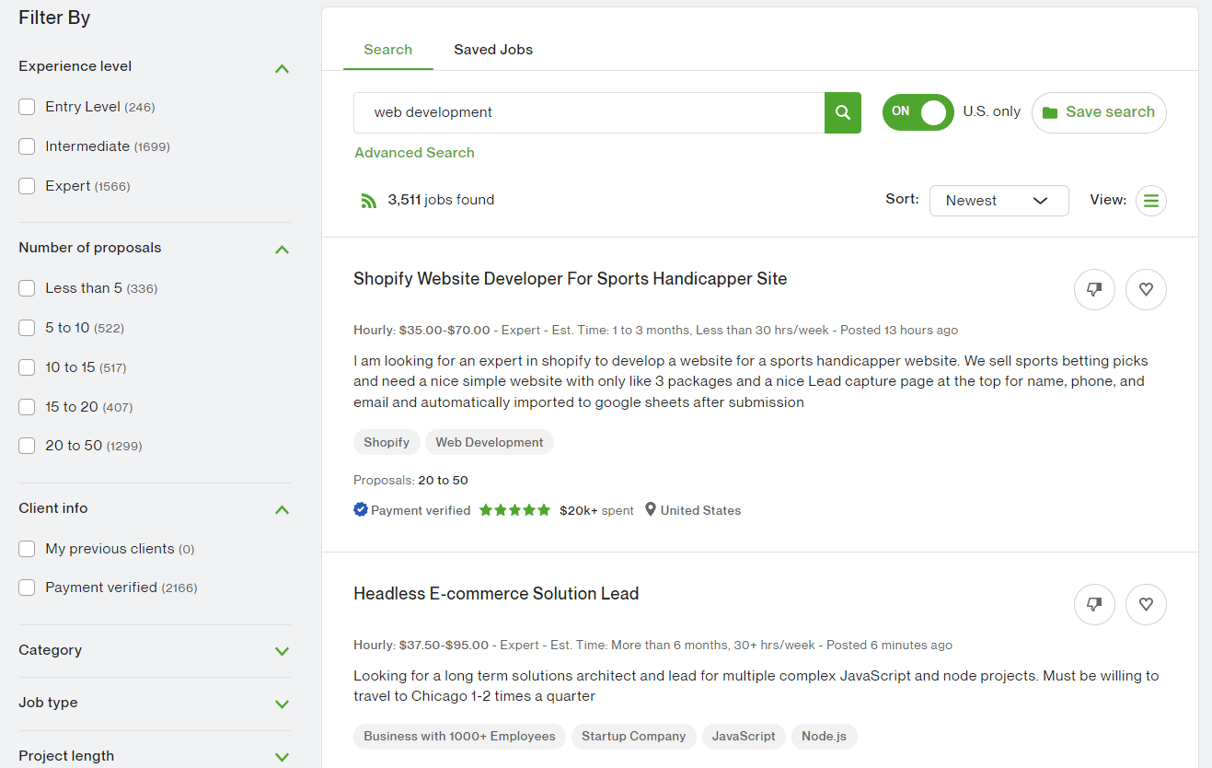Screen dimensions: 1212x768
Task: Enable the Payment verified client filter
Action: coord(26,587)
